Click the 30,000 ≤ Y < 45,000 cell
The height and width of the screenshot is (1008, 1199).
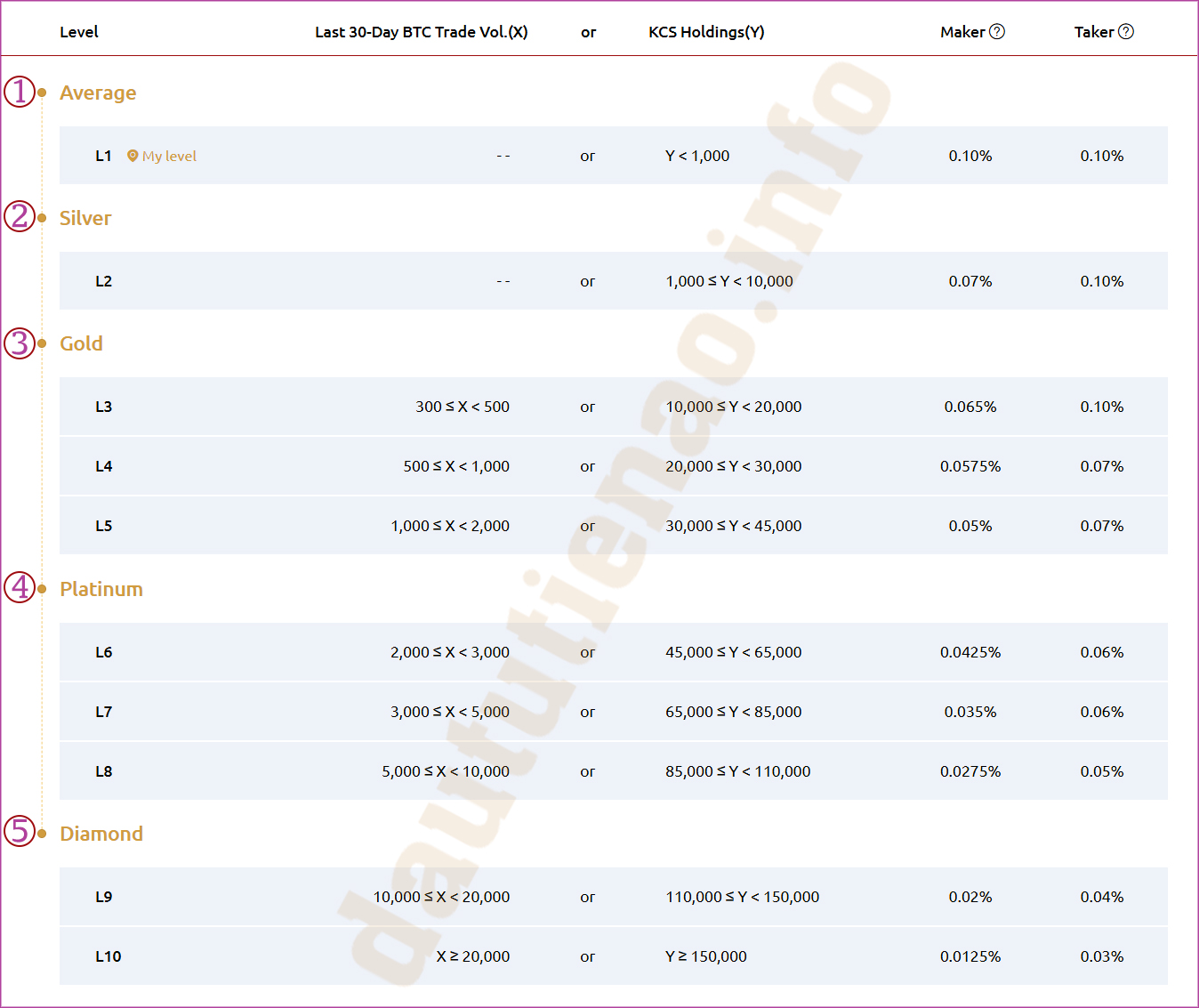pos(734,526)
